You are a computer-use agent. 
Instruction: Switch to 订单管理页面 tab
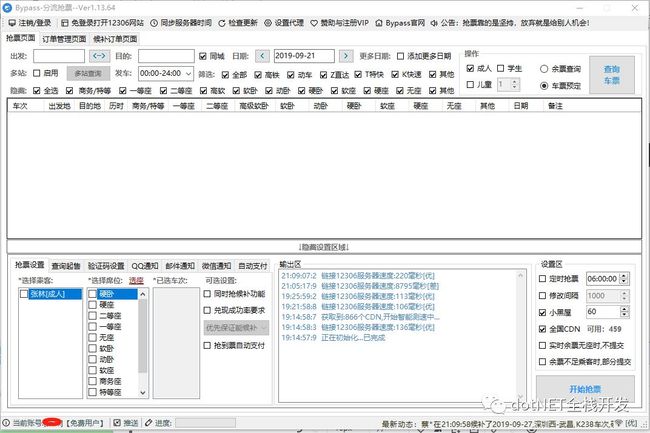coord(64,39)
